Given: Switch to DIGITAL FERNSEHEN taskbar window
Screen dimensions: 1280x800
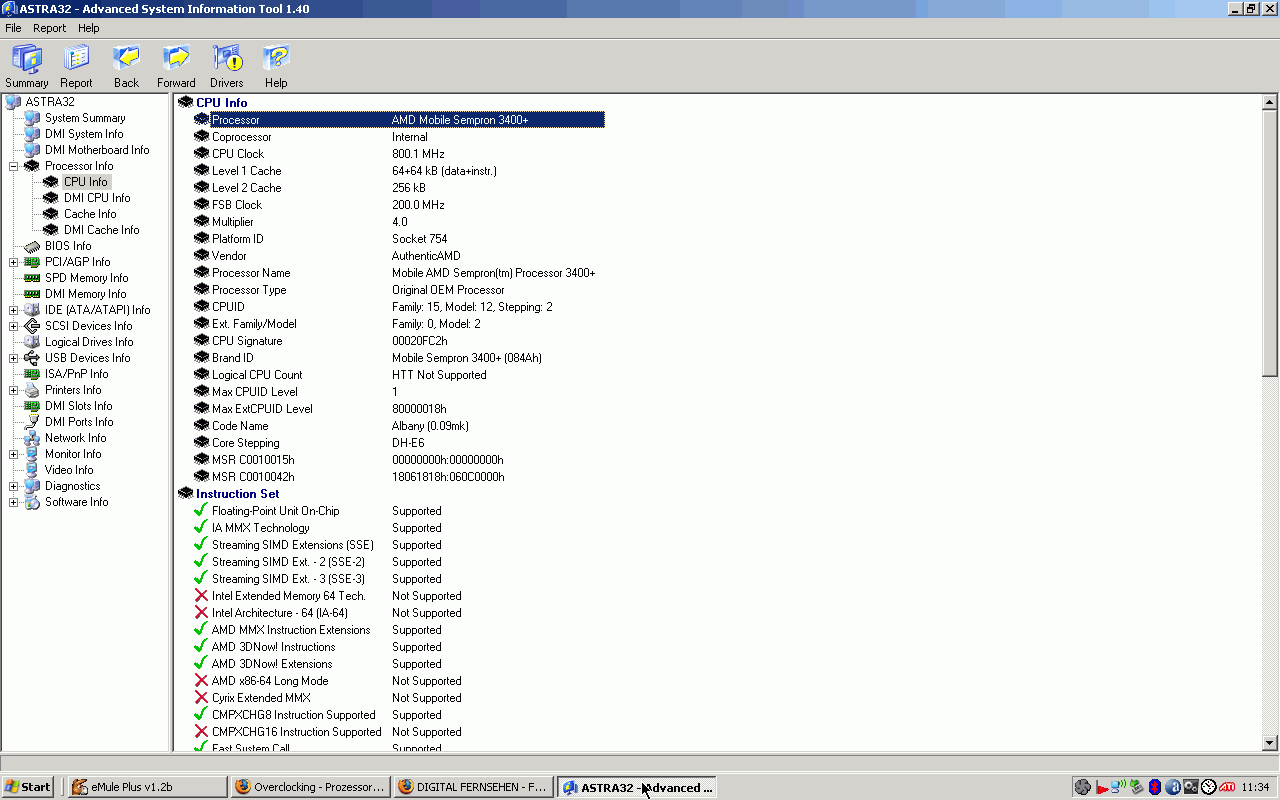Looking at the screenshot, I should click(472, 787).
